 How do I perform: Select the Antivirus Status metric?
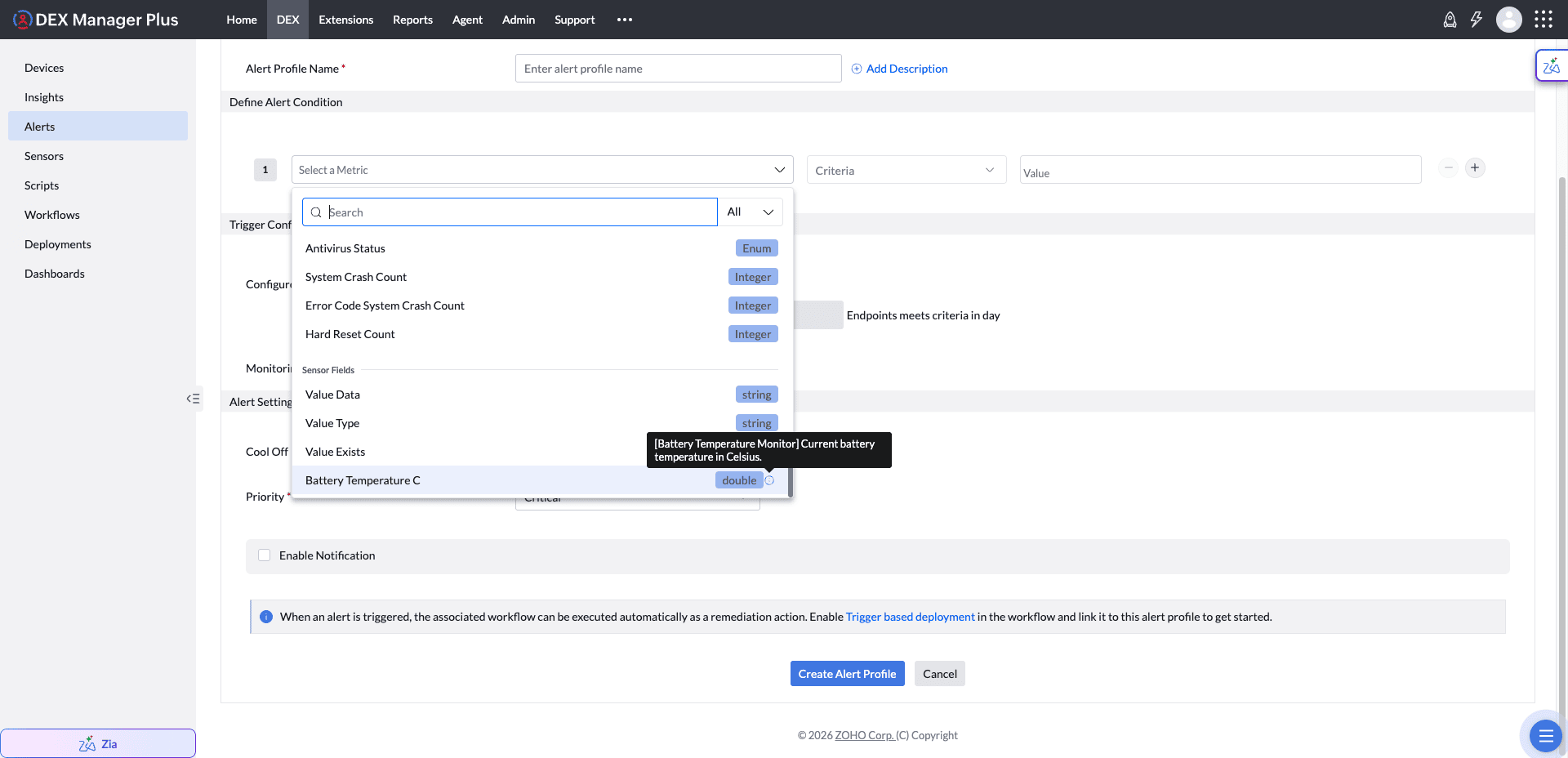pos(540,248)
